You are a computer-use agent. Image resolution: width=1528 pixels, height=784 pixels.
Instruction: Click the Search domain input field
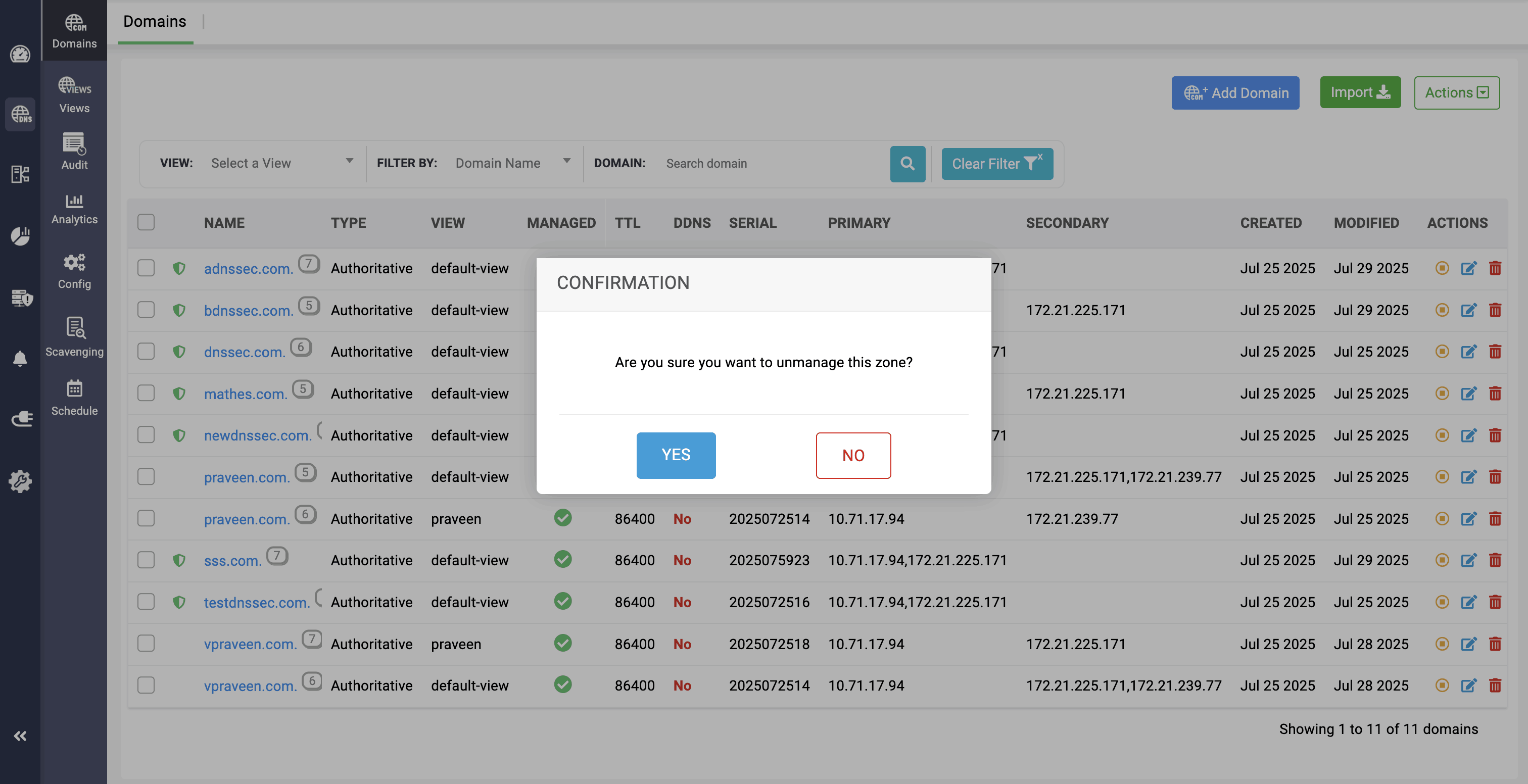click(x=771, y=164)
